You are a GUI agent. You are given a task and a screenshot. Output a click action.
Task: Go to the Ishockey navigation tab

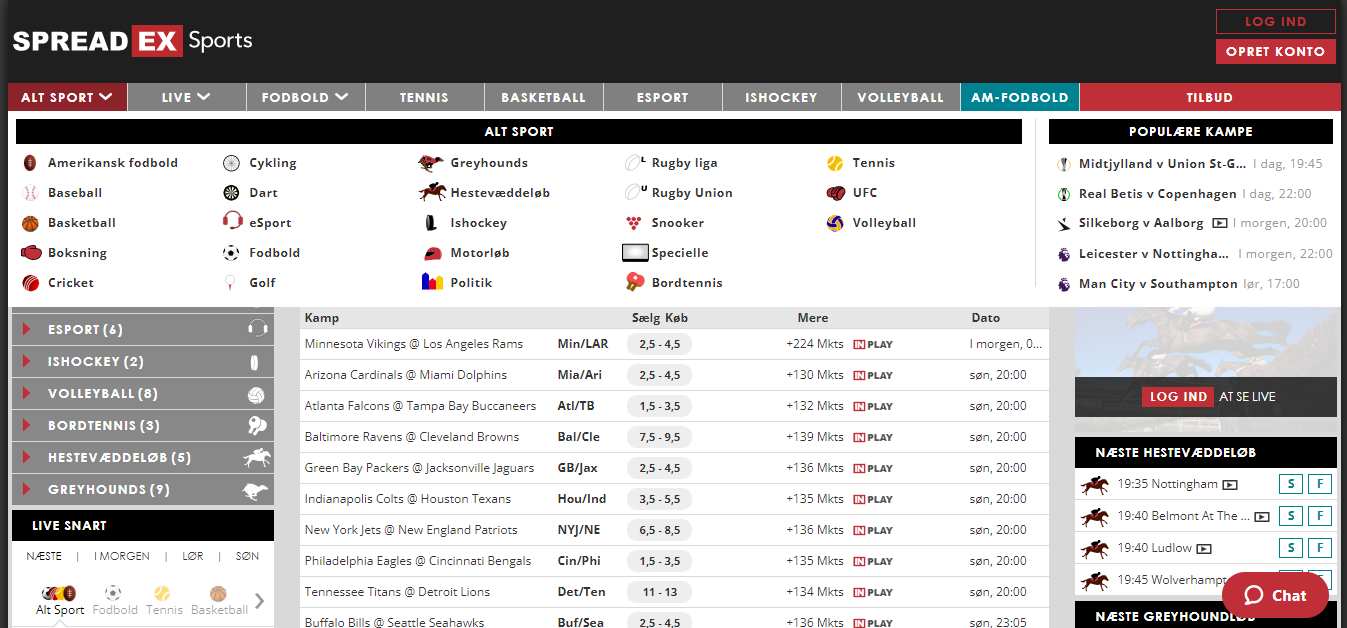pyautogui.click(x=781, y=97)
